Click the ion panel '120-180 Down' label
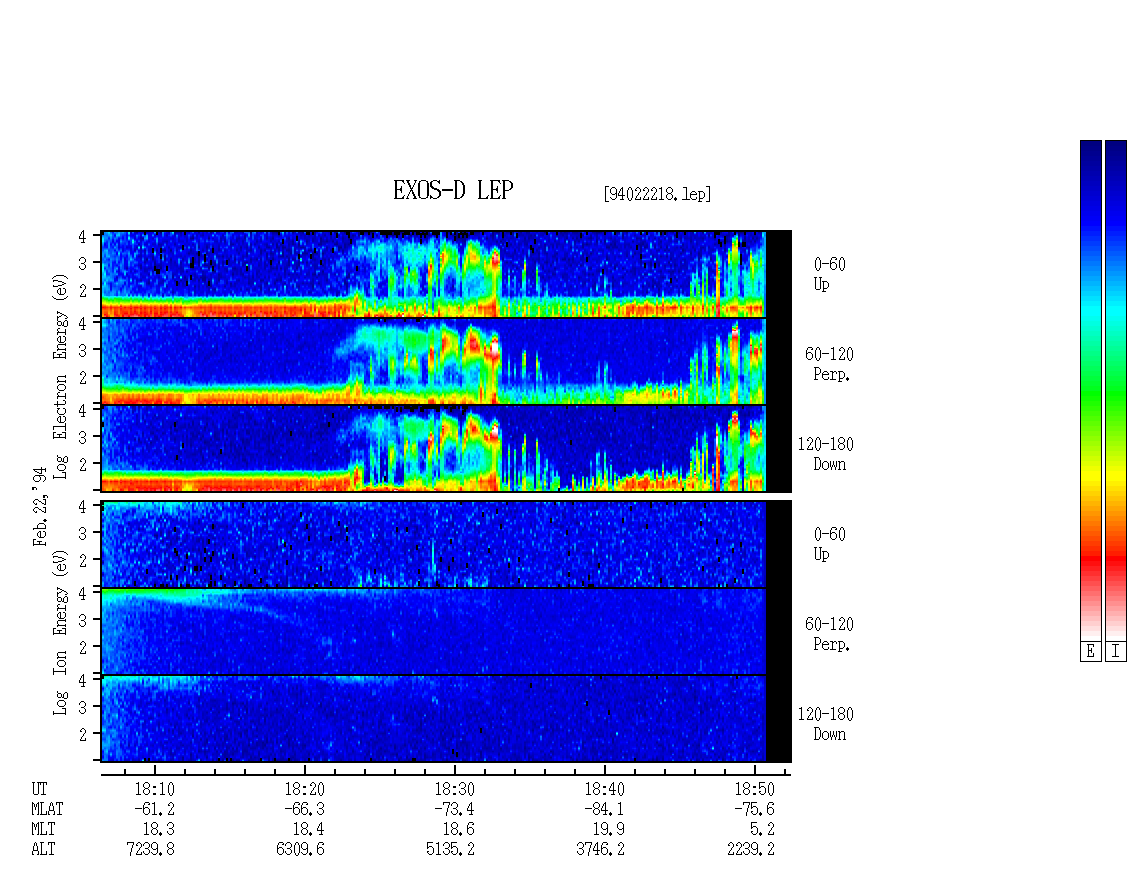The image size is (1130, 875). 826,724
